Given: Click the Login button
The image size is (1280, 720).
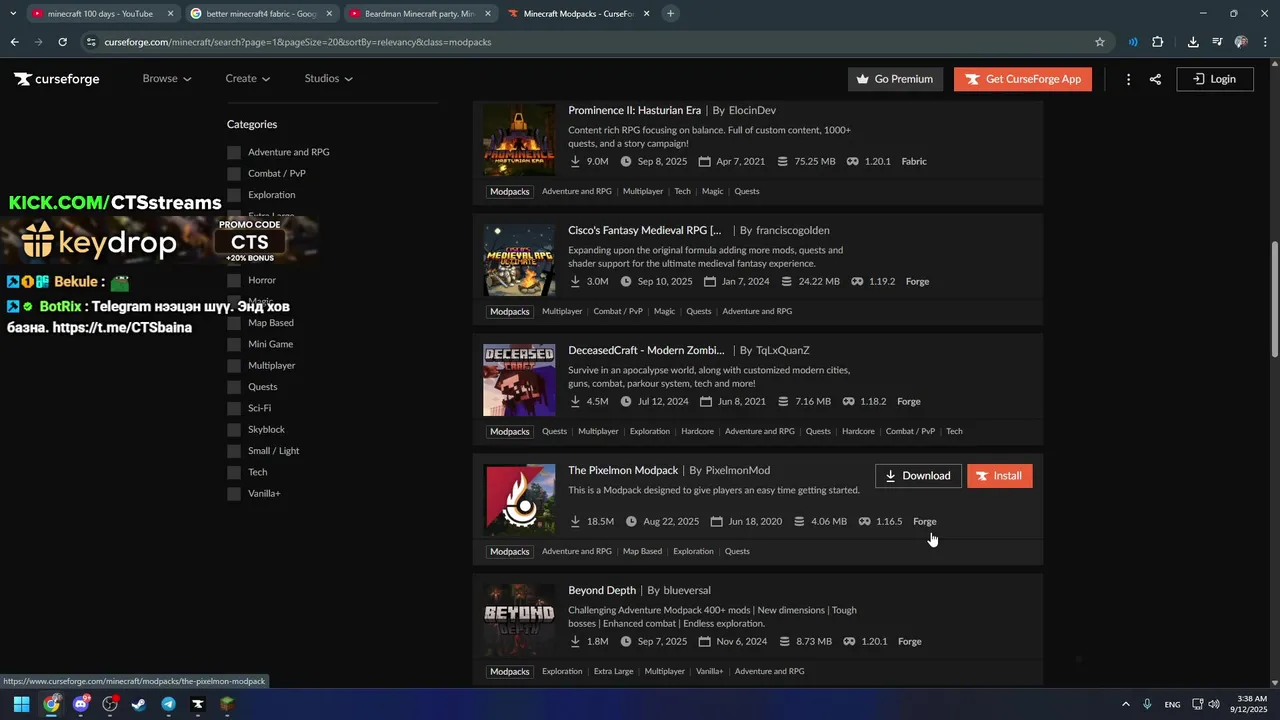Looking at the screenshot, I should pos(1215,79).
